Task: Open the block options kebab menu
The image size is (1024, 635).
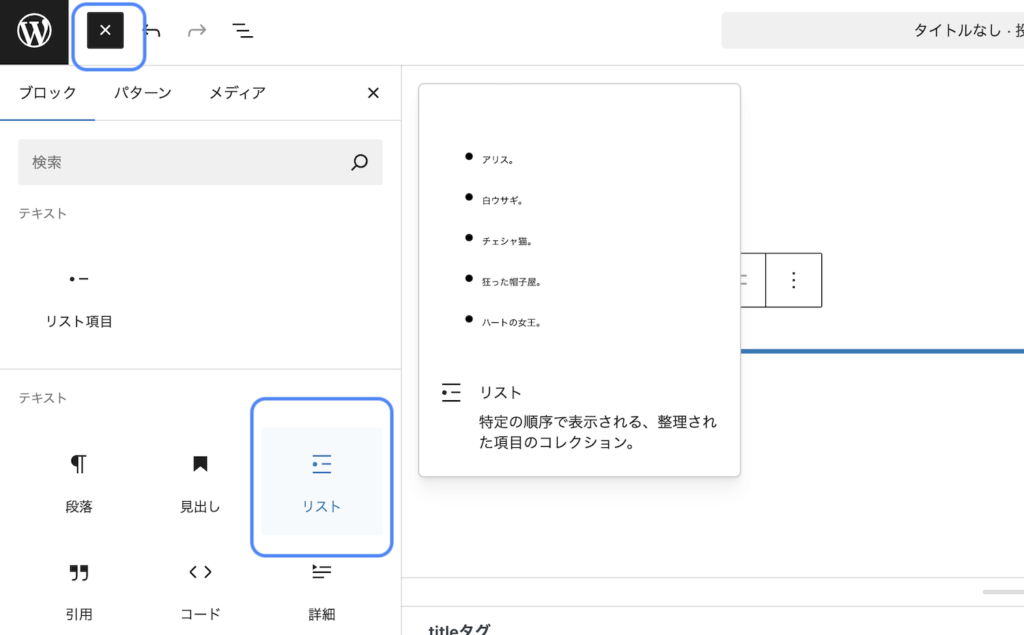Action: pos(793,280)
